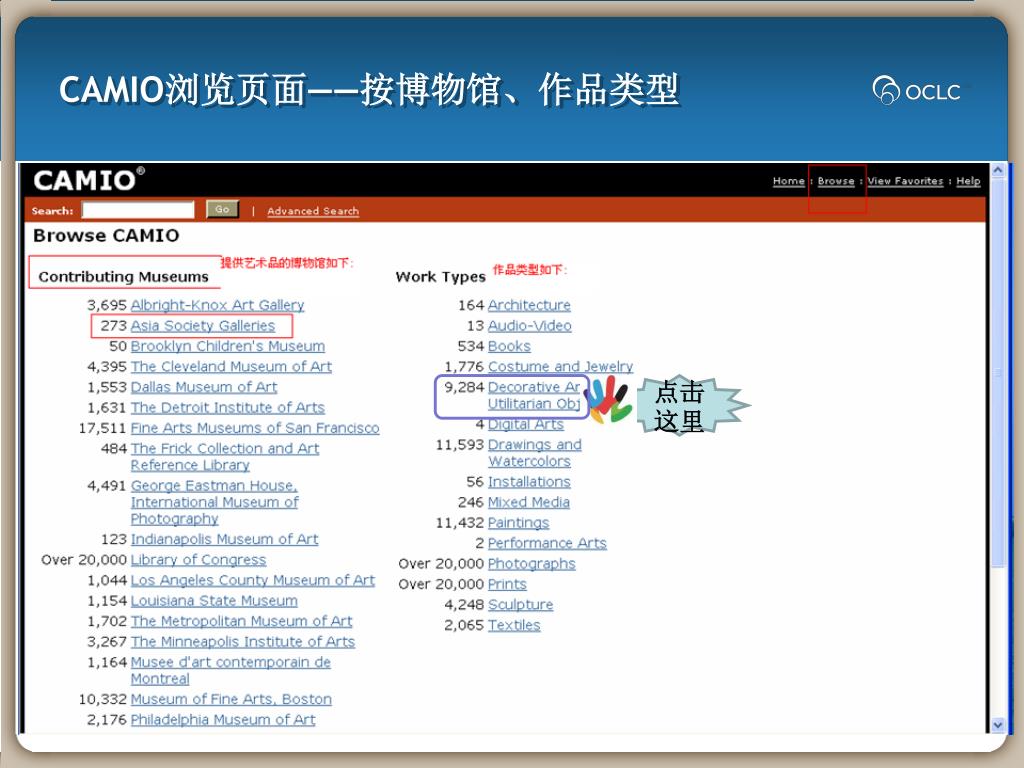Select the 'Work Types' heading text
1024x768 pixels.
(x=441, y=276)
